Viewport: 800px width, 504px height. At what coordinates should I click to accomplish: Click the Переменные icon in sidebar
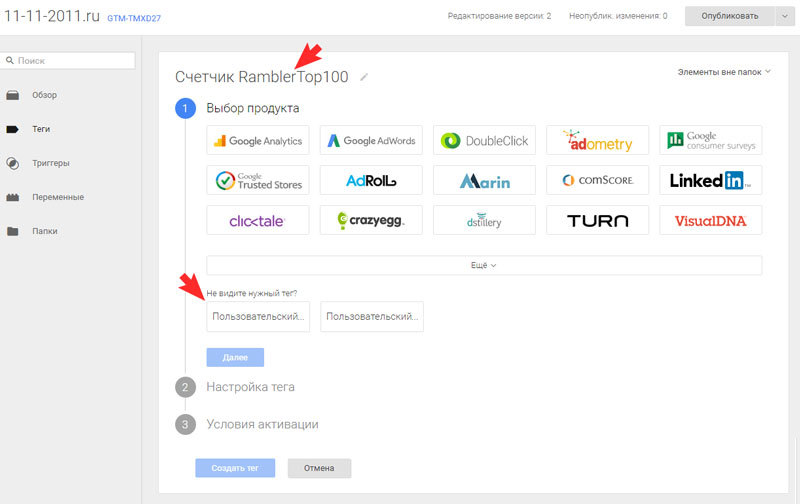click(13, 197)
